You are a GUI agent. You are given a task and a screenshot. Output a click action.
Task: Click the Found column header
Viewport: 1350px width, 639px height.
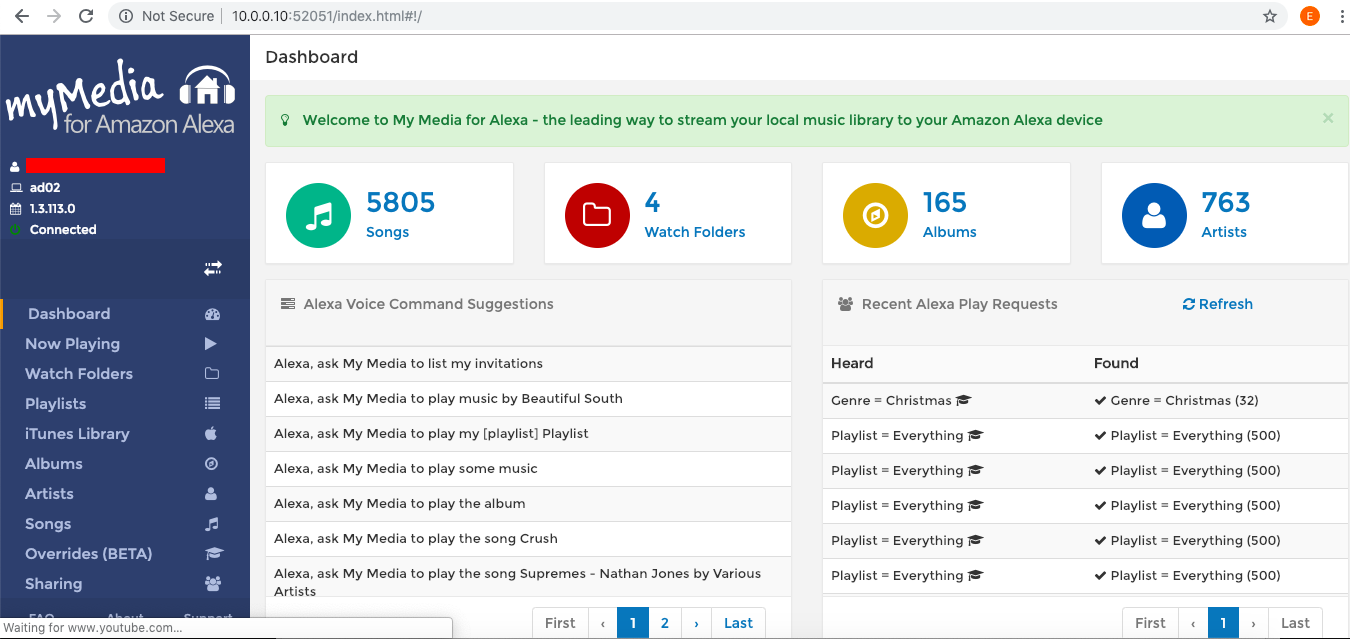[x=1116, y=363]
